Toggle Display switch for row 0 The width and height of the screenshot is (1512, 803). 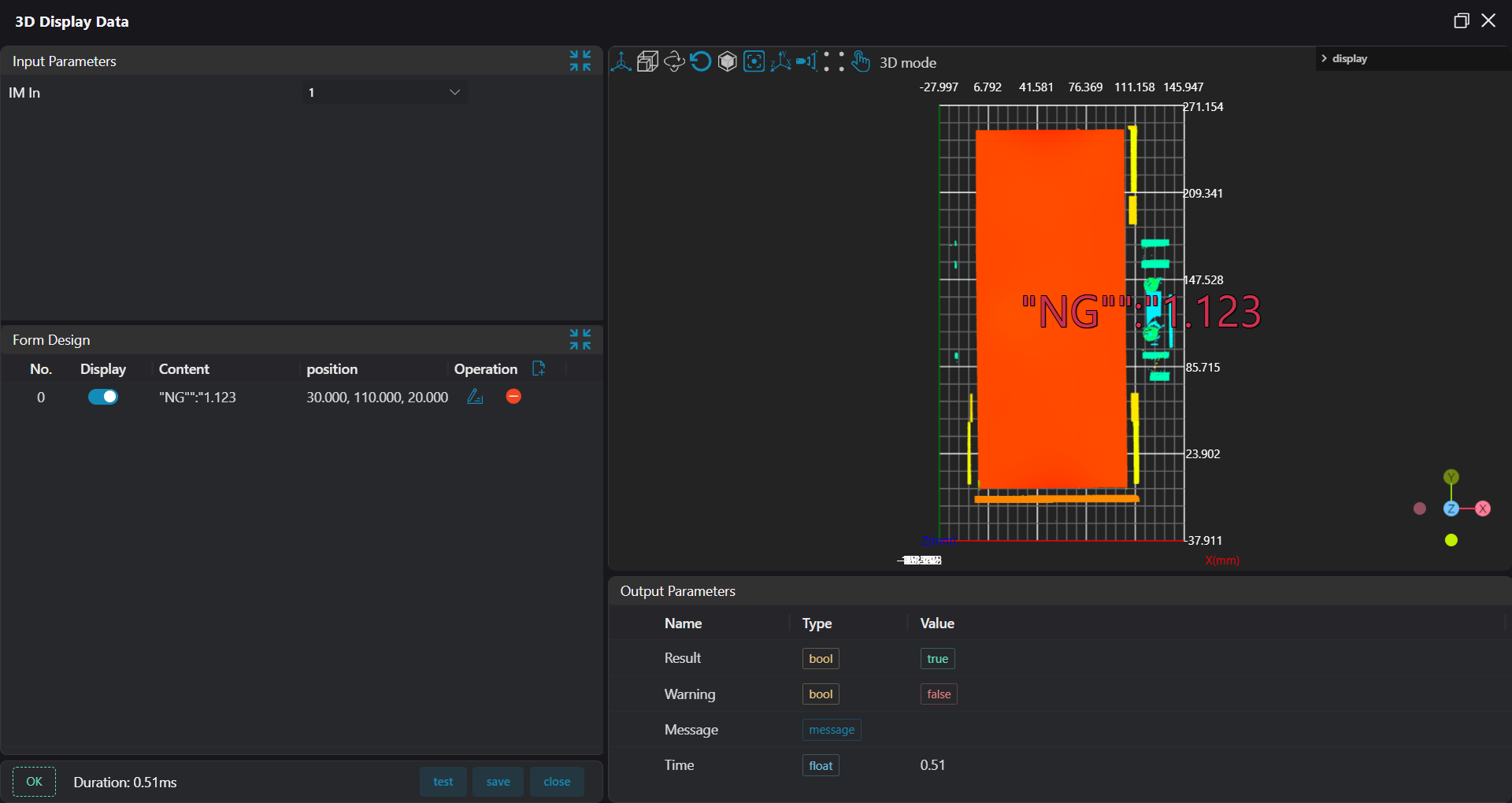click(x=103, y=397)
